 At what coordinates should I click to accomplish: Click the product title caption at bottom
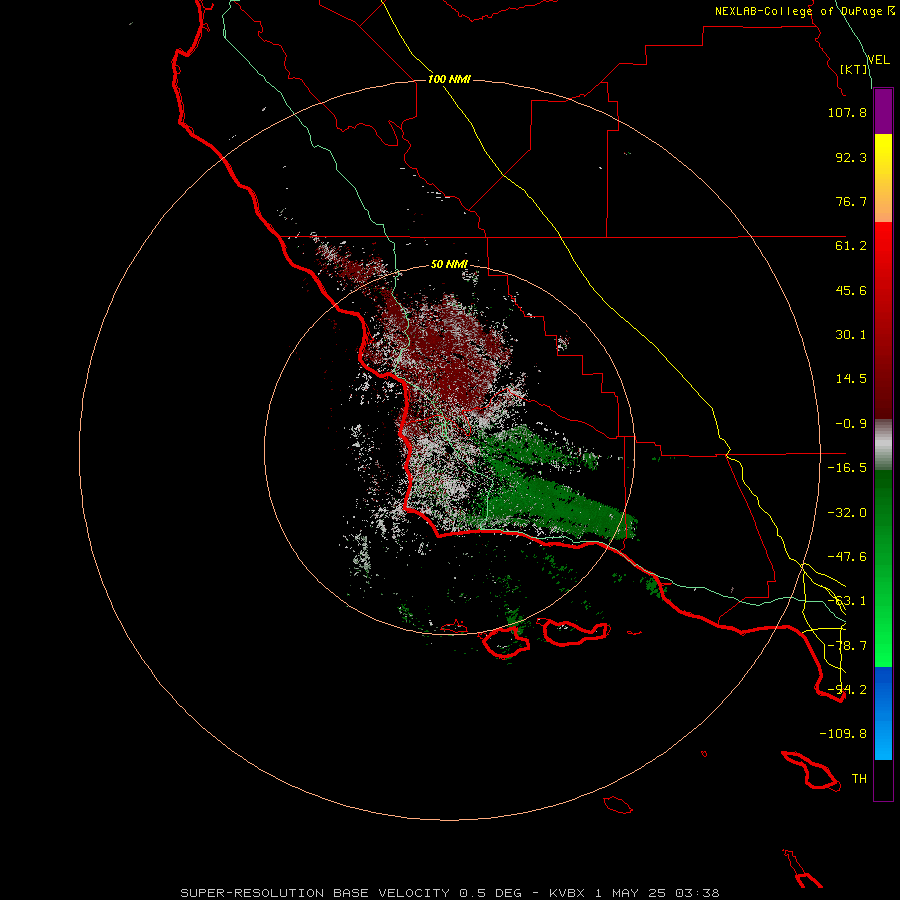(449, 893)
